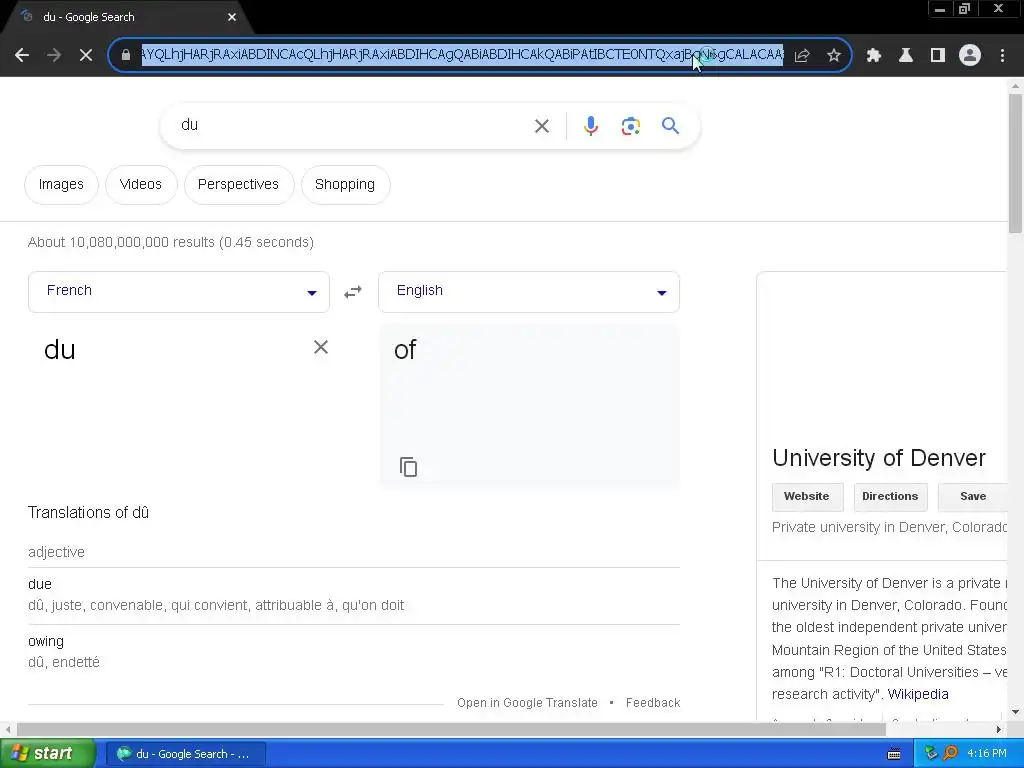Click the horizontal scrollbar thumb
The image size is (1024, 768).
[451, 729]
